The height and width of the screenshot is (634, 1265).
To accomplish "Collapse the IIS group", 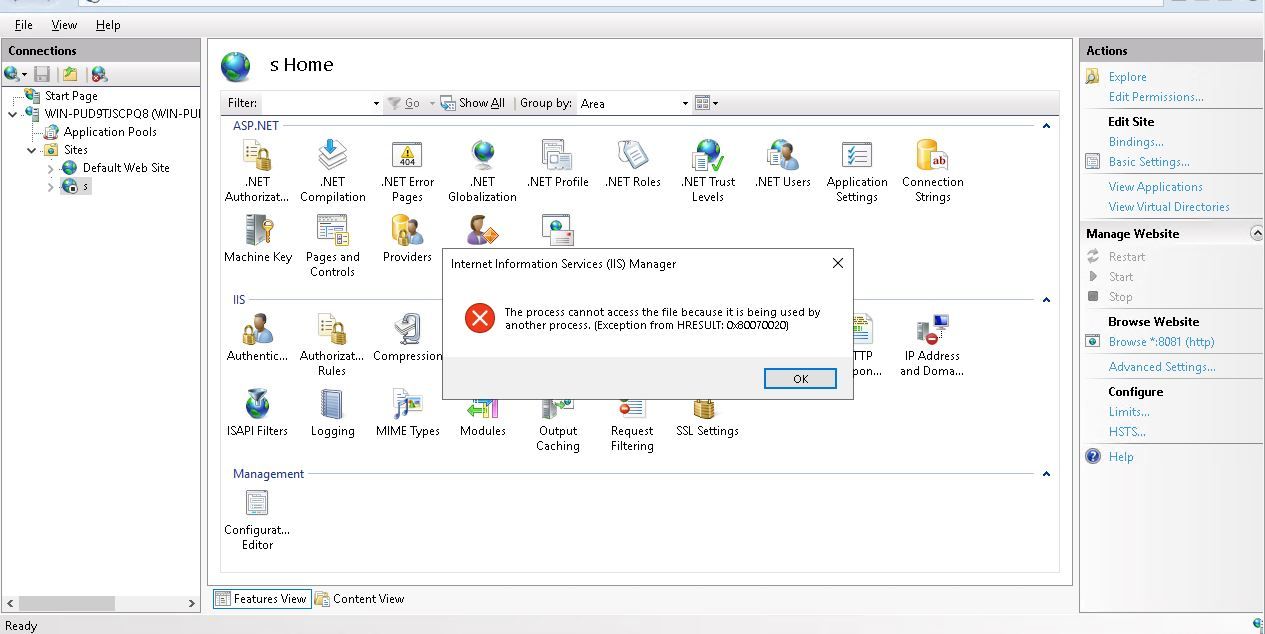I will click(1046, 300).
